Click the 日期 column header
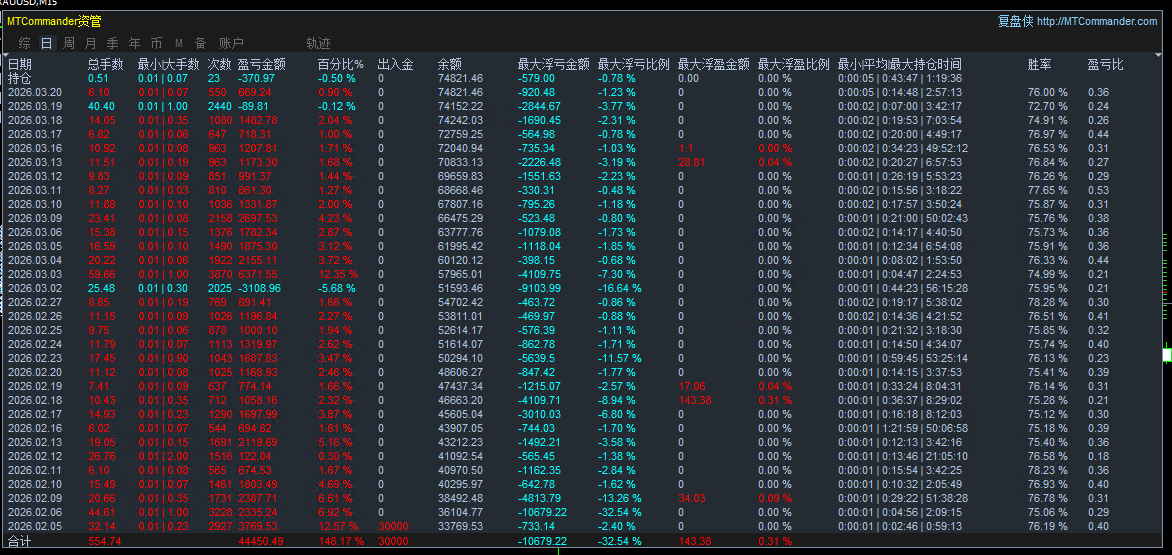This screenshot has height=555, width=1172. [20, 64]
